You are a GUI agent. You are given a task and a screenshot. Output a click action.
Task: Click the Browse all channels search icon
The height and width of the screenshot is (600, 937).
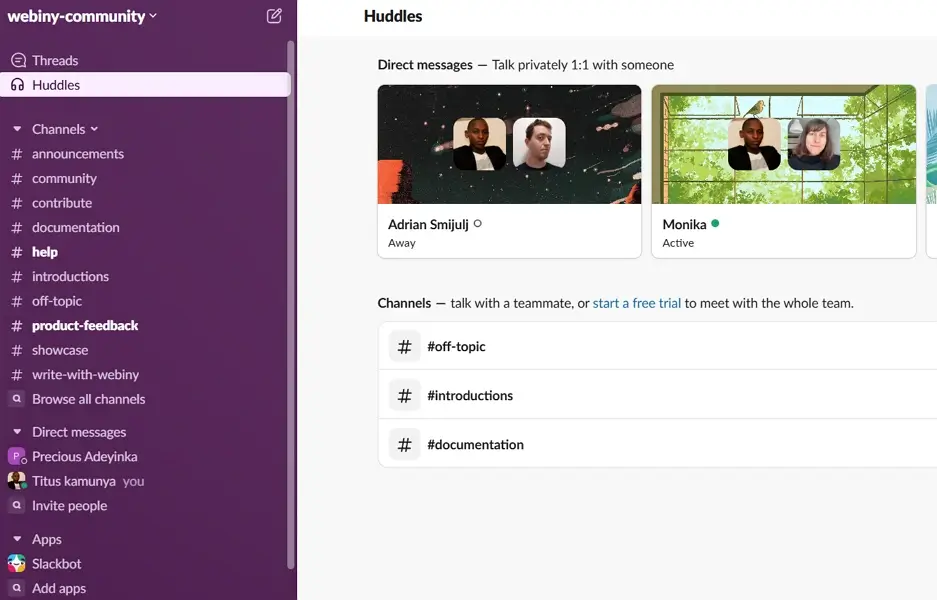17,399
